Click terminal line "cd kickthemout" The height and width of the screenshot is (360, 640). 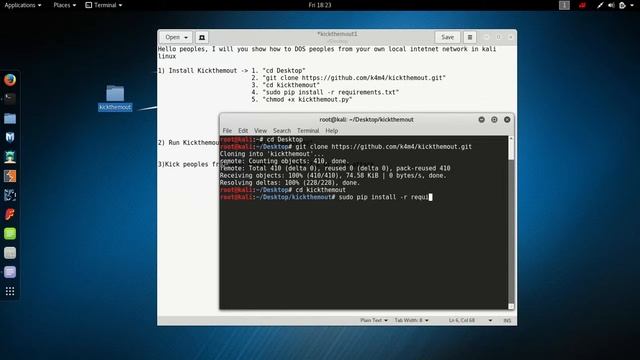point(320,190)
